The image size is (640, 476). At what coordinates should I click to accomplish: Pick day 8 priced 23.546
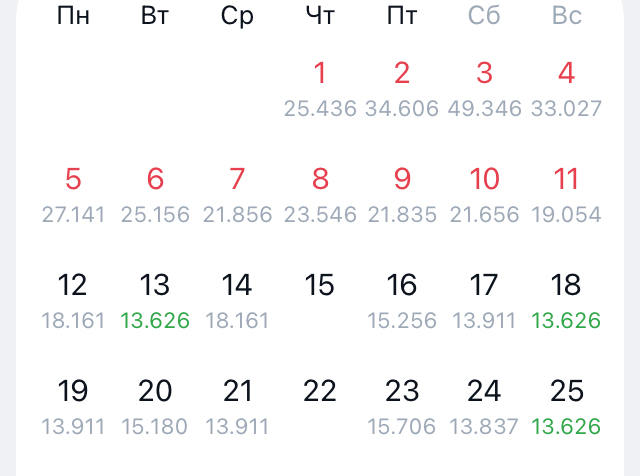coord(320,193)
